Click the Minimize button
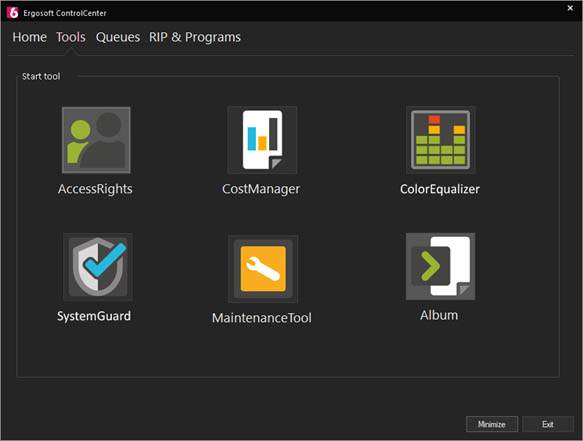This screenshot has height=441, width=583. [x=492, y=424]
